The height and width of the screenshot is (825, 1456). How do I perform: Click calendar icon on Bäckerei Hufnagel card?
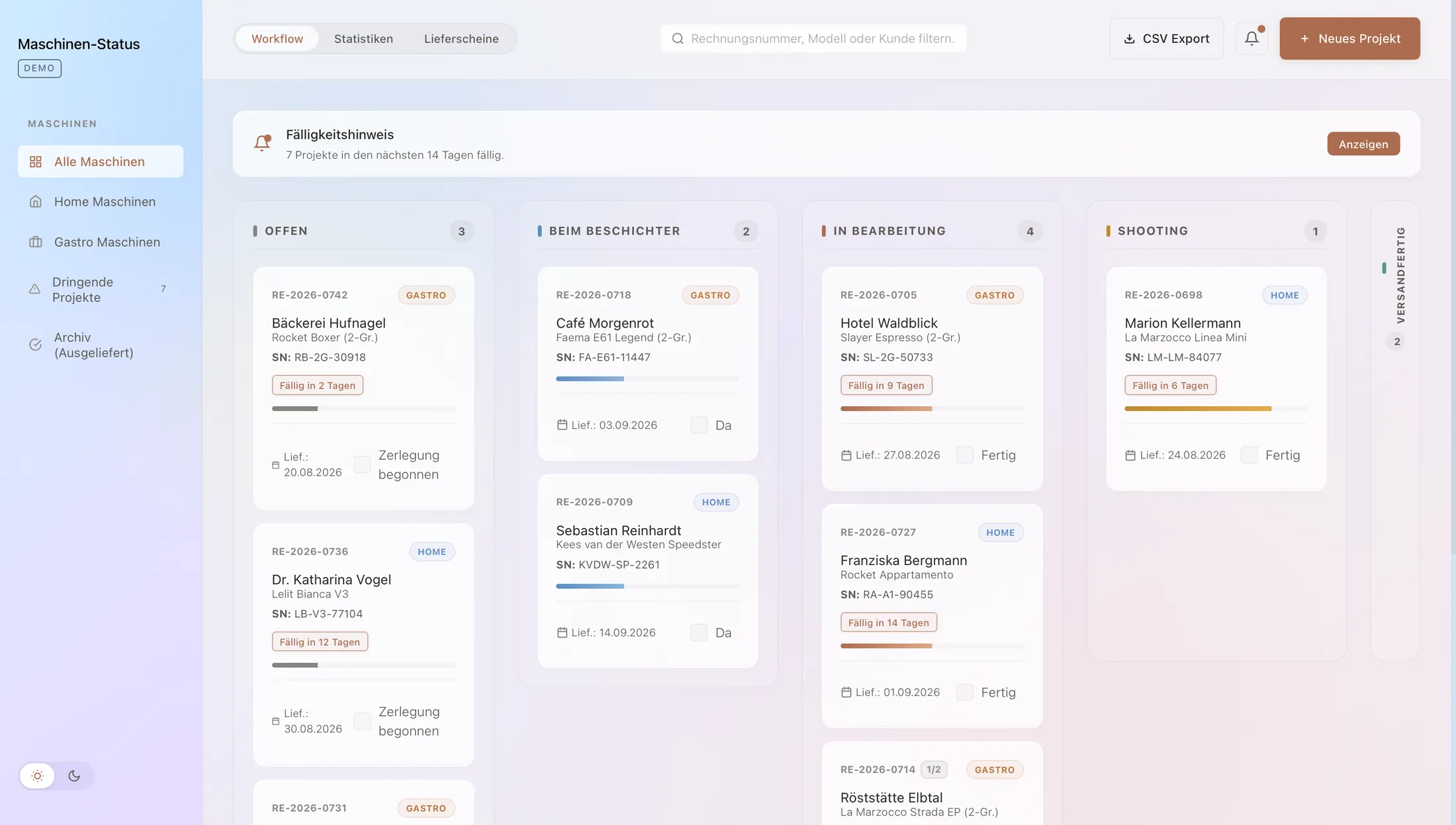pyautogui.click(x=275, y=464)
